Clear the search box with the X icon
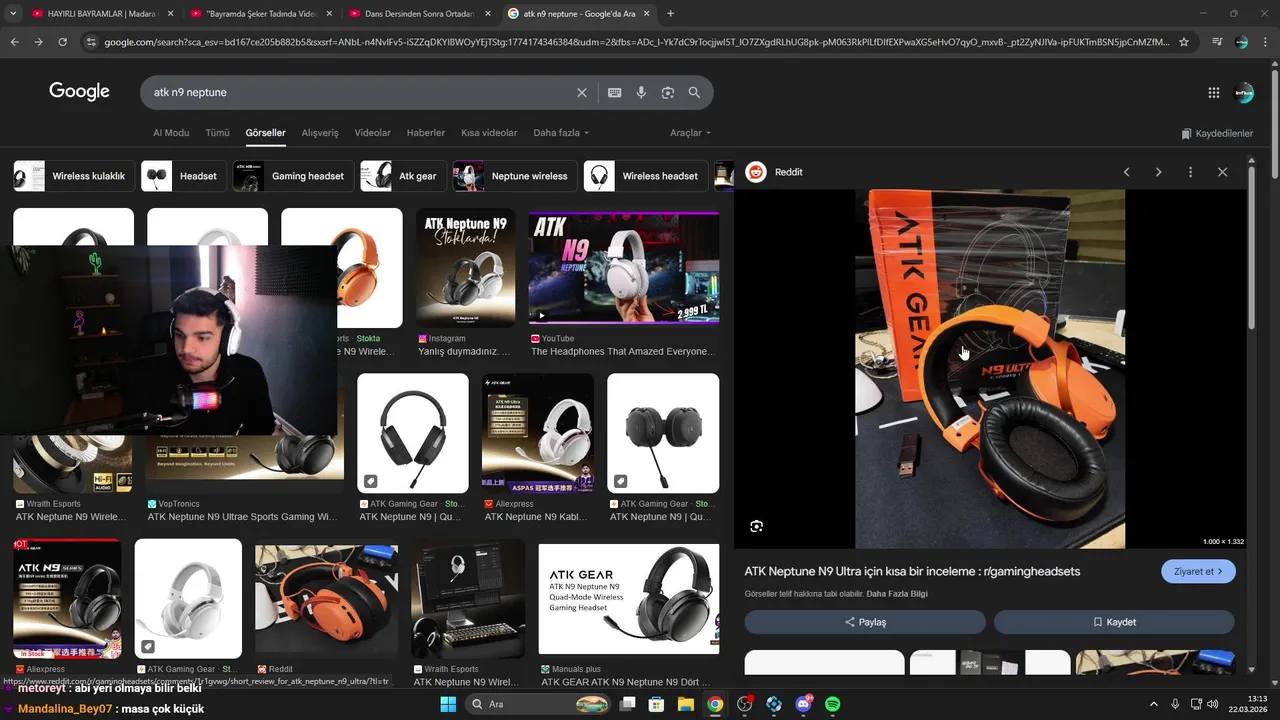Screen dimensions: 1280x720 pos(582,92)
